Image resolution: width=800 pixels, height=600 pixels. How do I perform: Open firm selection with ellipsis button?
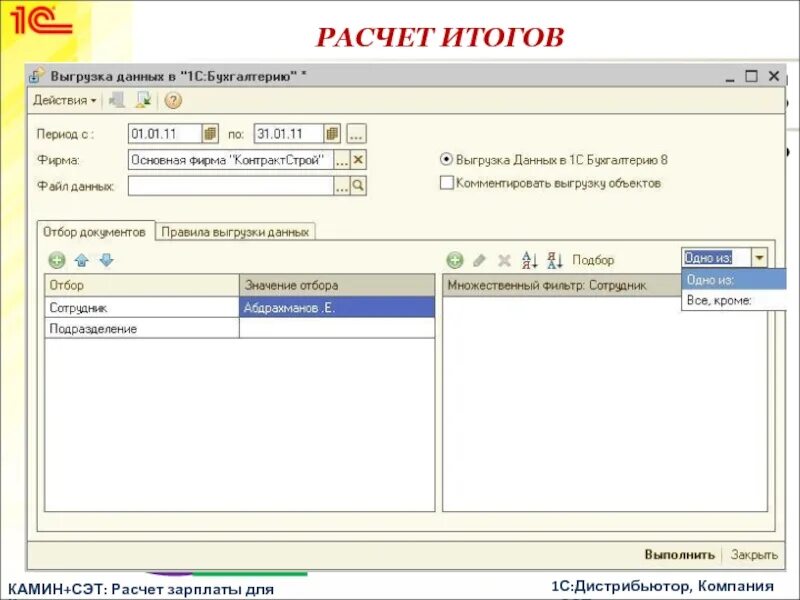coord(341,160)
